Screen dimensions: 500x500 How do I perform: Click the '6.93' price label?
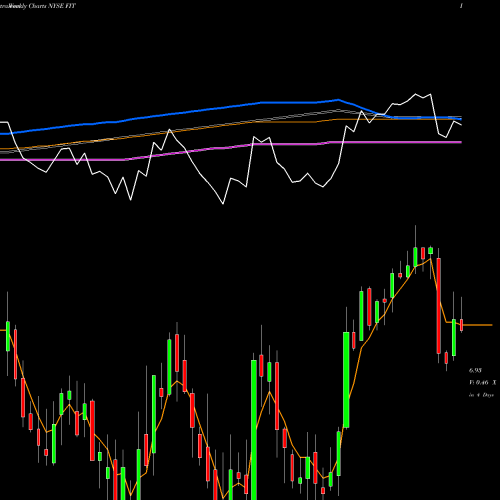(x=475, y=370)
